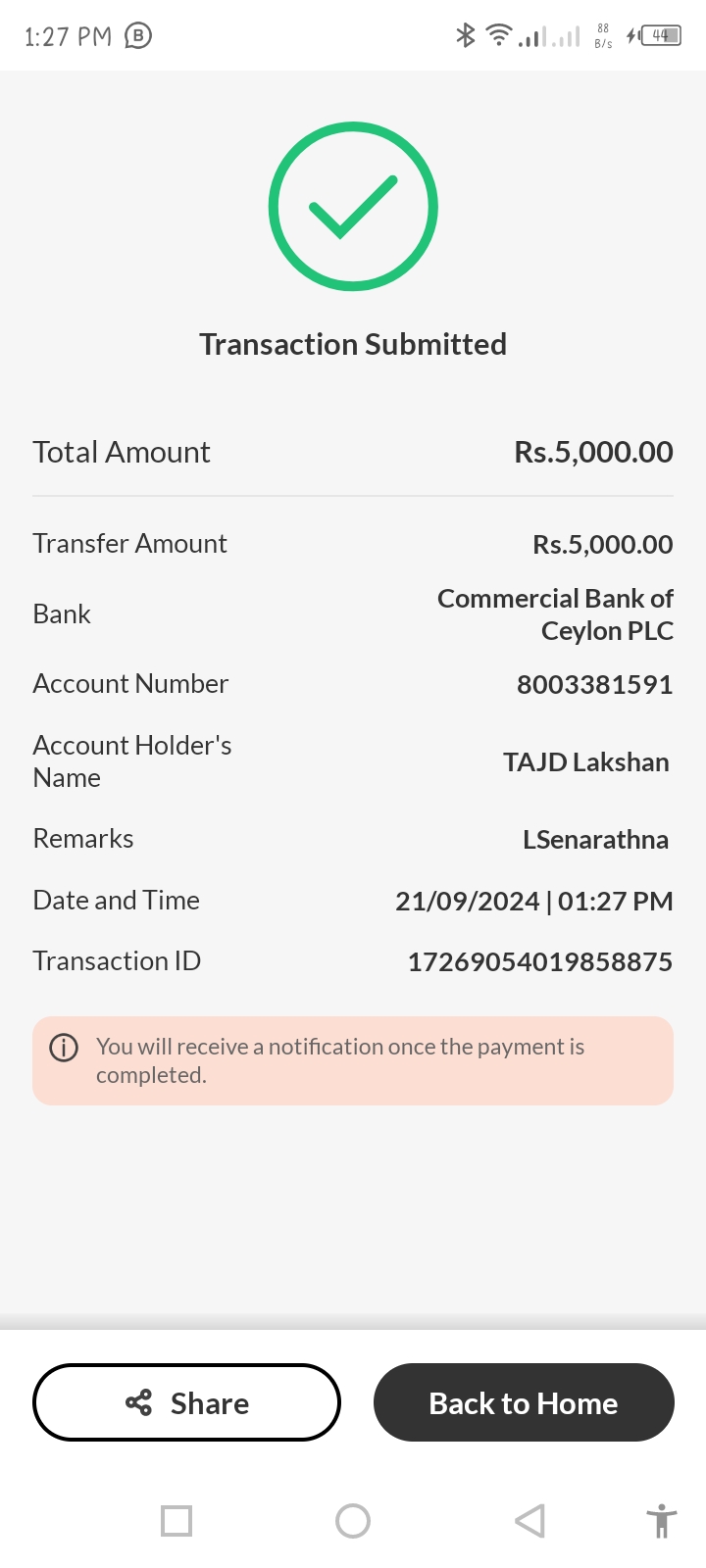
Task: Tap the Transaction Submitted heading
Action: (353, 344)
